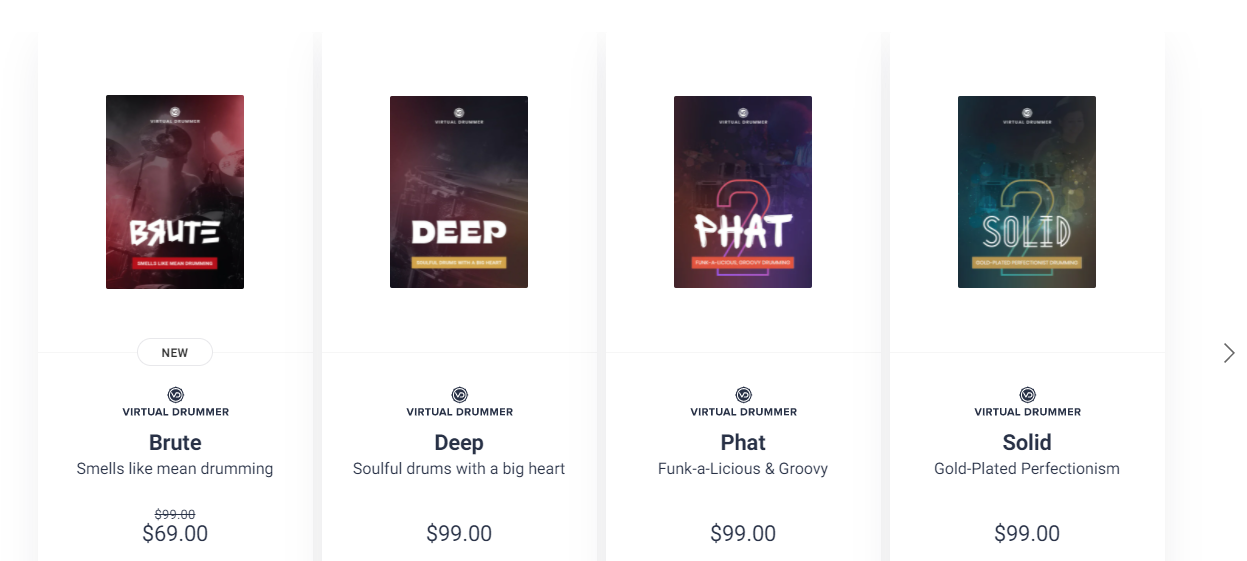Click the $99.00 price under Deep
This screenshot has height=561, width=1247.
click(x=459, y=534)
